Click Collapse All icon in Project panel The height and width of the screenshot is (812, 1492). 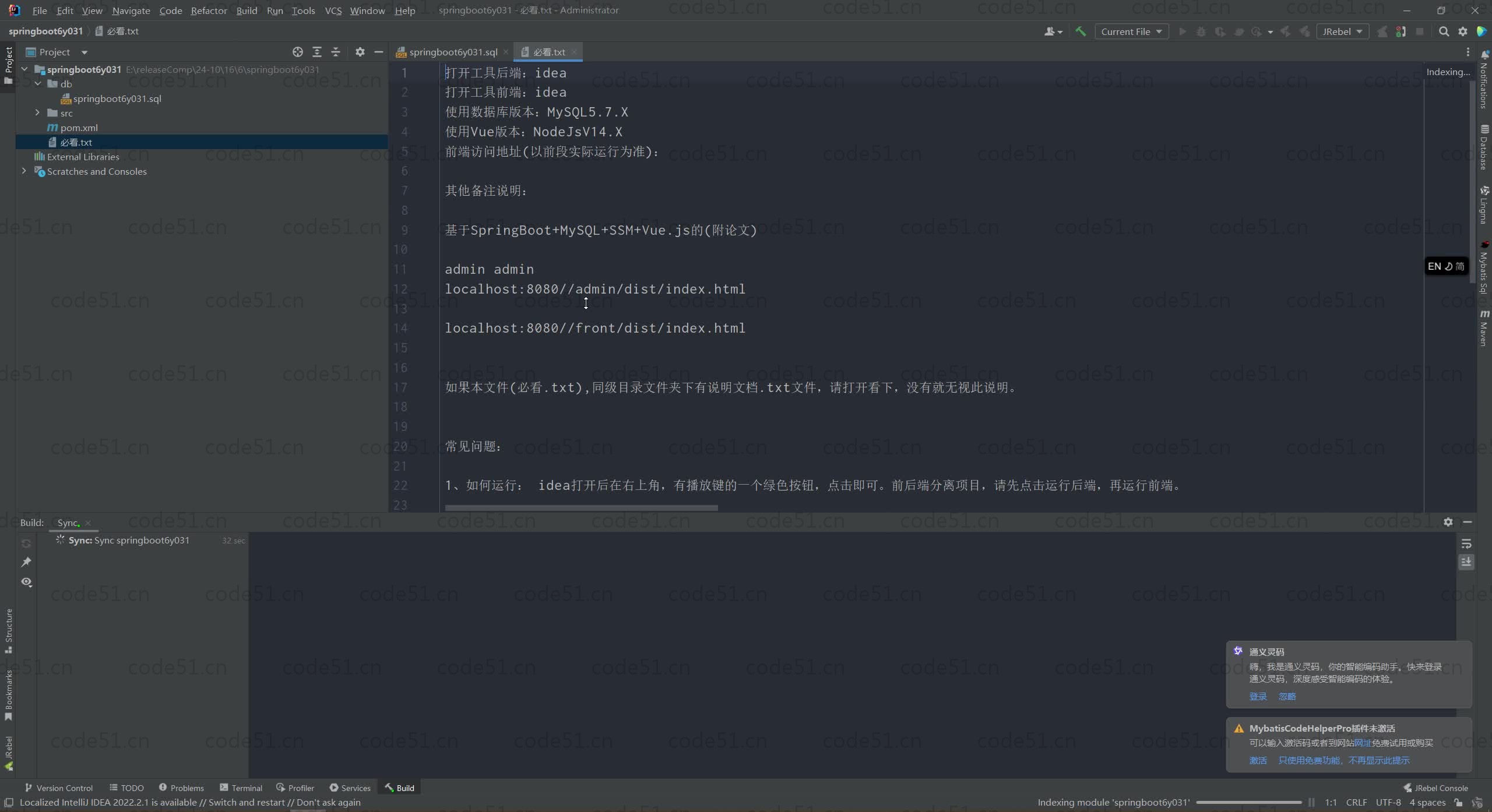click(x=336, y=52)
